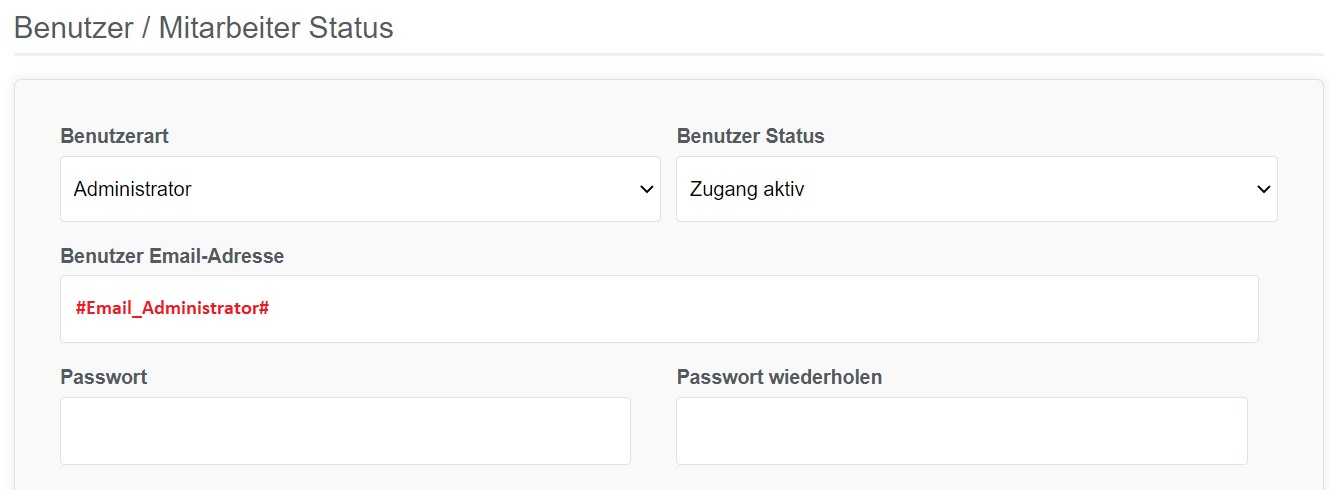1330x490 pixels.
Task: Click the Benutzer Email-Adresse label
Action: [172, 256]
